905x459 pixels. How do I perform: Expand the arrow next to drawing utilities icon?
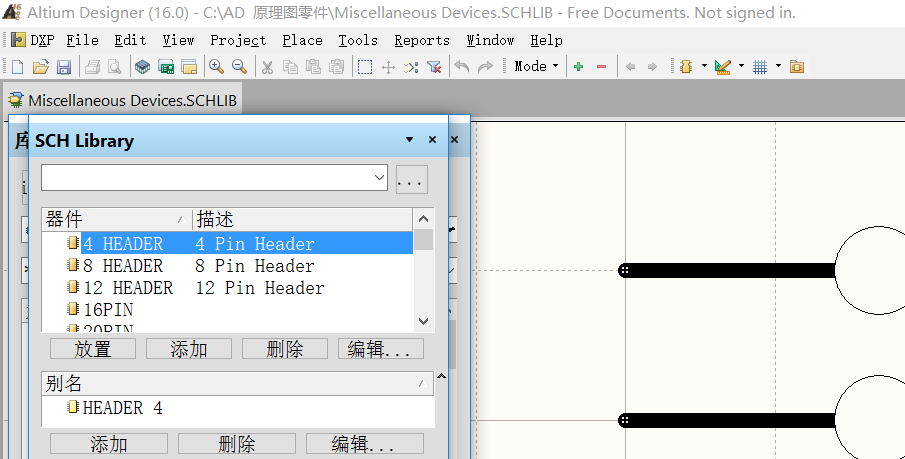[x=741, y=66]
